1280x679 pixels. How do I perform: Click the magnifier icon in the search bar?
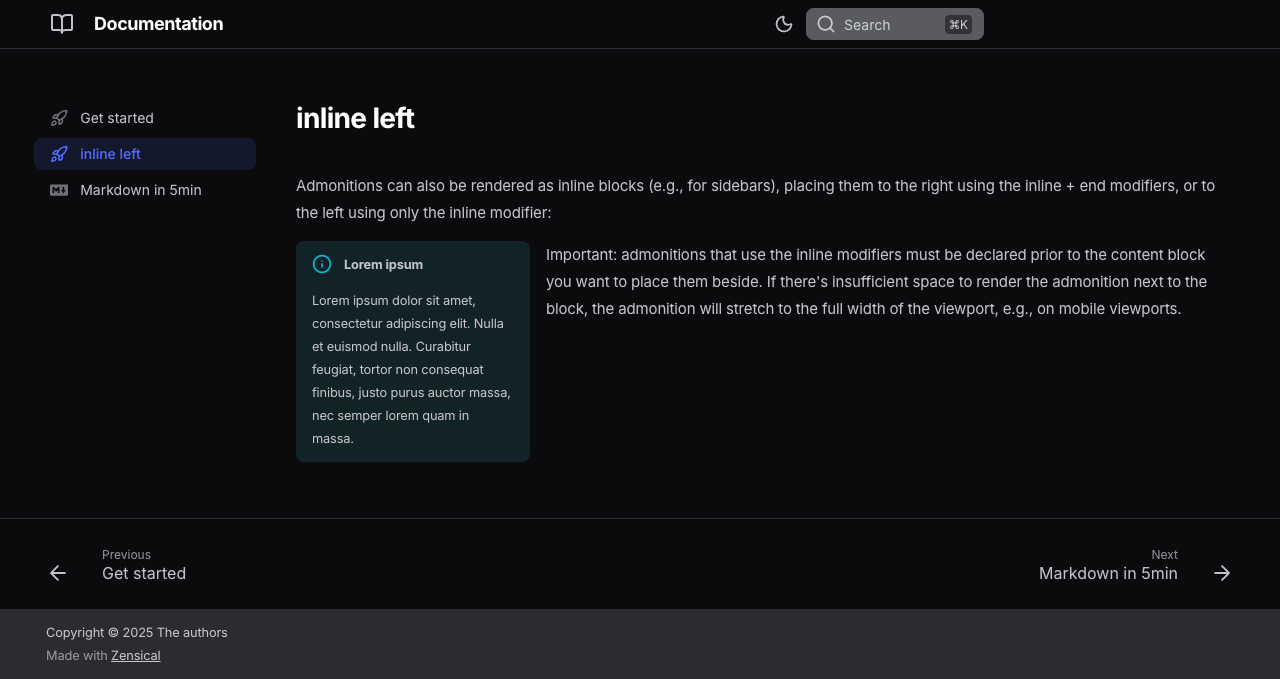[x=826, y=24]
